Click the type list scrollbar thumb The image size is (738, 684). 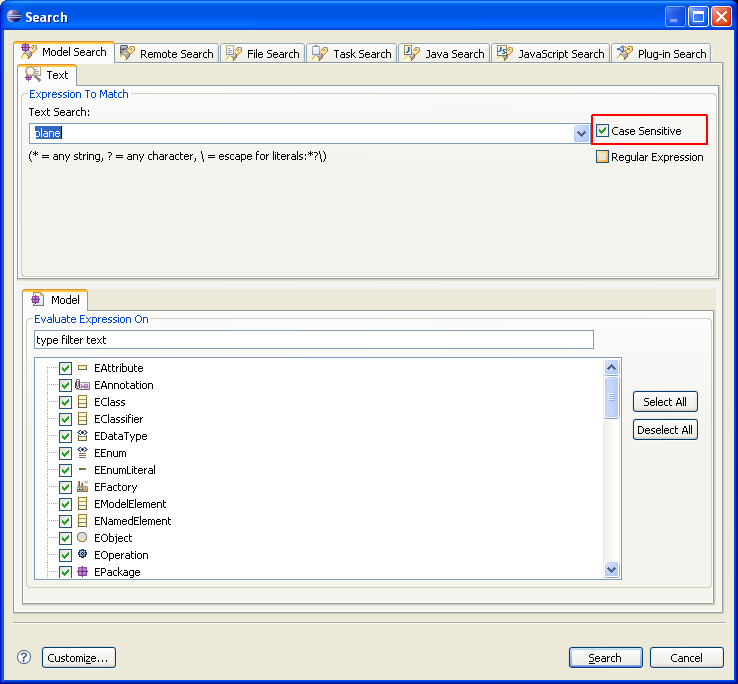(611, 397)
